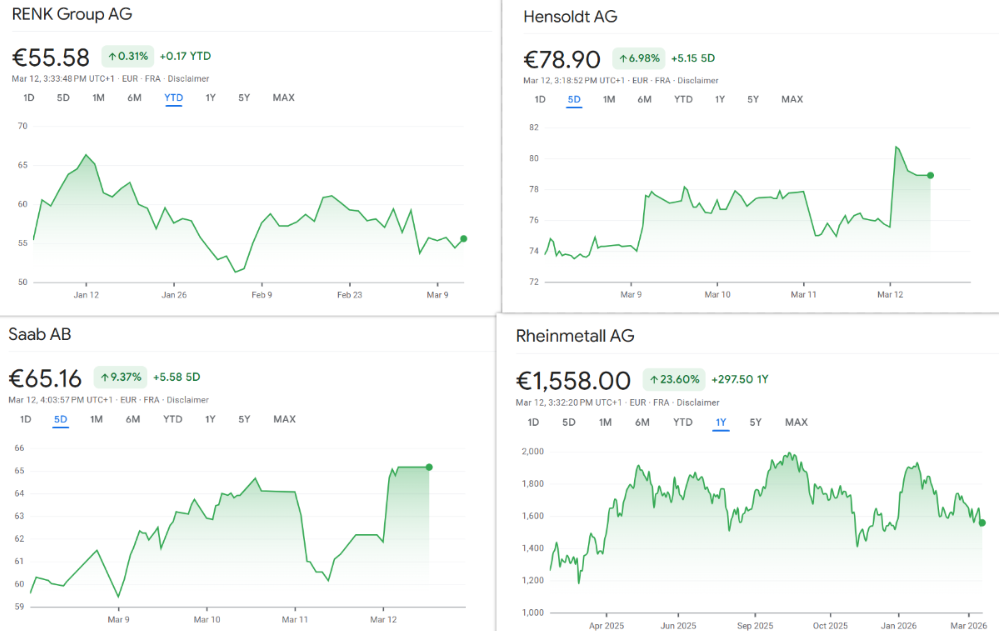Select 1Y tab on Saab AB chart
Screen dimensions: 999x631
(x=210, y=419)
